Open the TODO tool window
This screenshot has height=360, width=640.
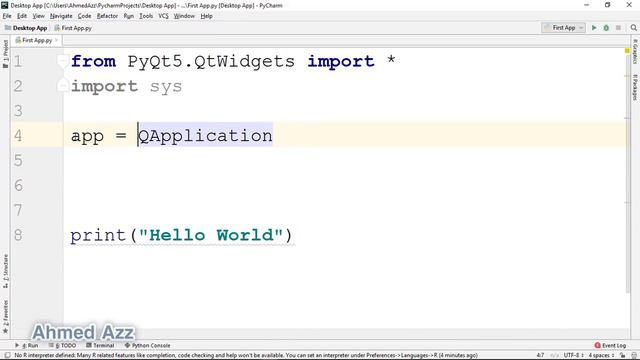tap(63, 345)
